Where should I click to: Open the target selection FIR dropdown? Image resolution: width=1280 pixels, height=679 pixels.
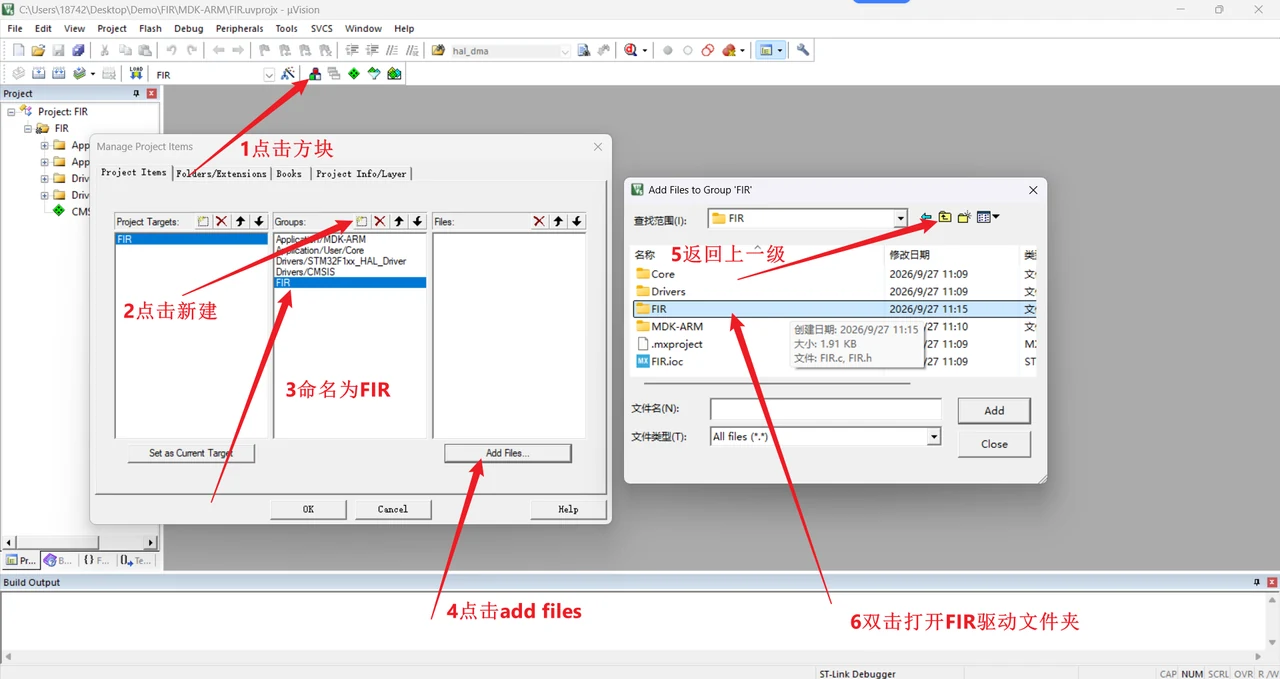coord(269,75)
